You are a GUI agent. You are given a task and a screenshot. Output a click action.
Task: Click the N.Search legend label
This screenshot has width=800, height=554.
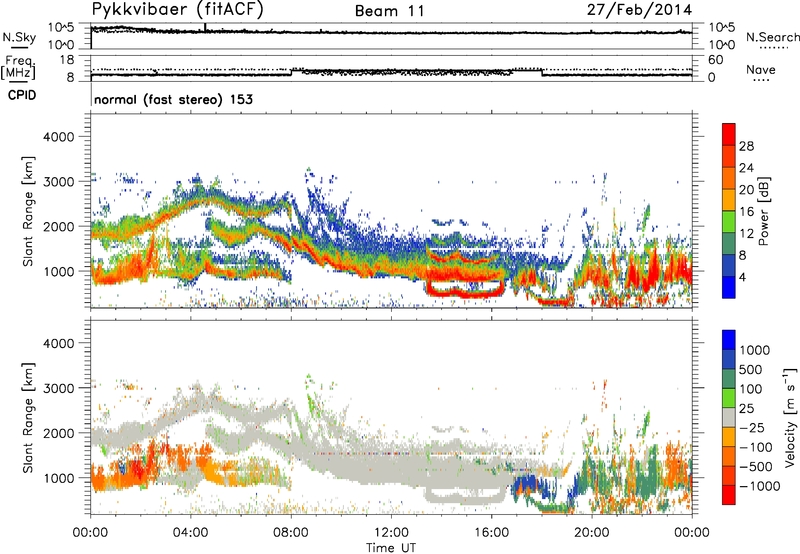pyautogui.click(x=772, y=37)
